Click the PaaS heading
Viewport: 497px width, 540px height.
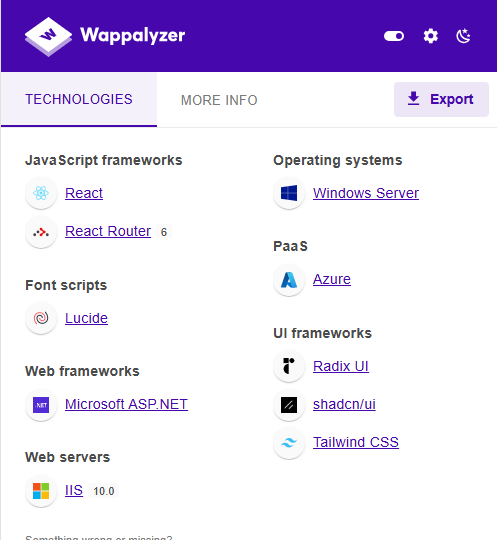tap(290, 246)
